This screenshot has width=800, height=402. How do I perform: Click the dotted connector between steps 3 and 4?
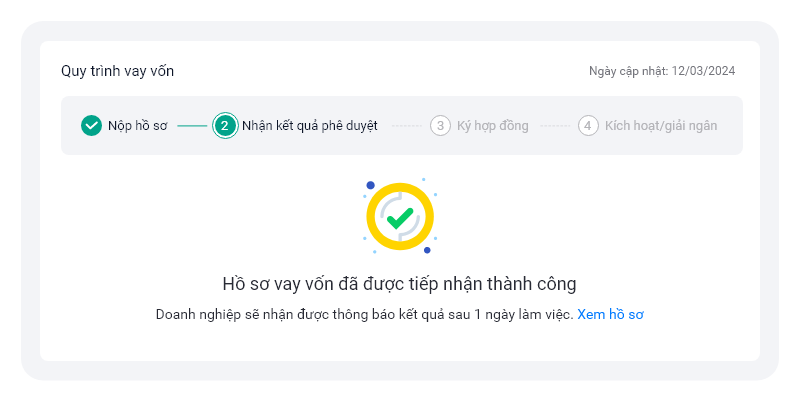click(x=555, y=126)
